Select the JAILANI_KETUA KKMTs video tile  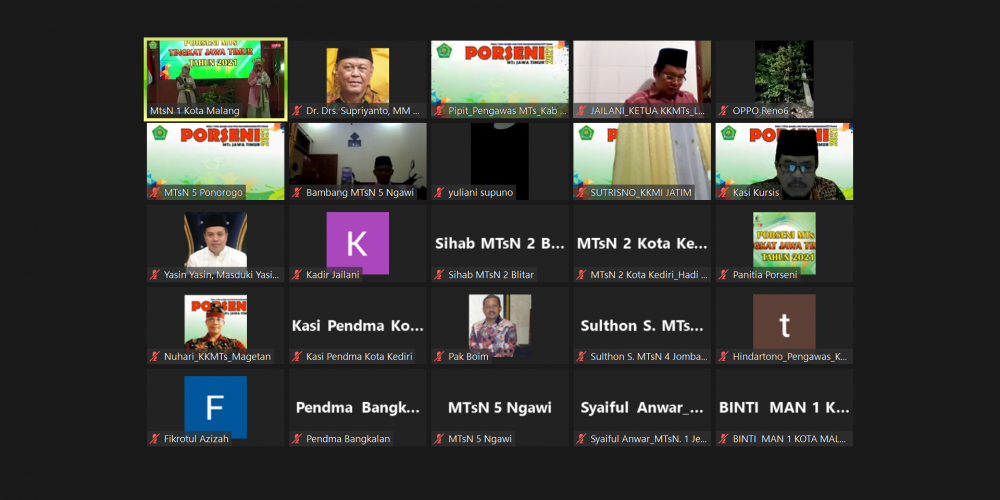pyautogui.click(x=642, y=79)
